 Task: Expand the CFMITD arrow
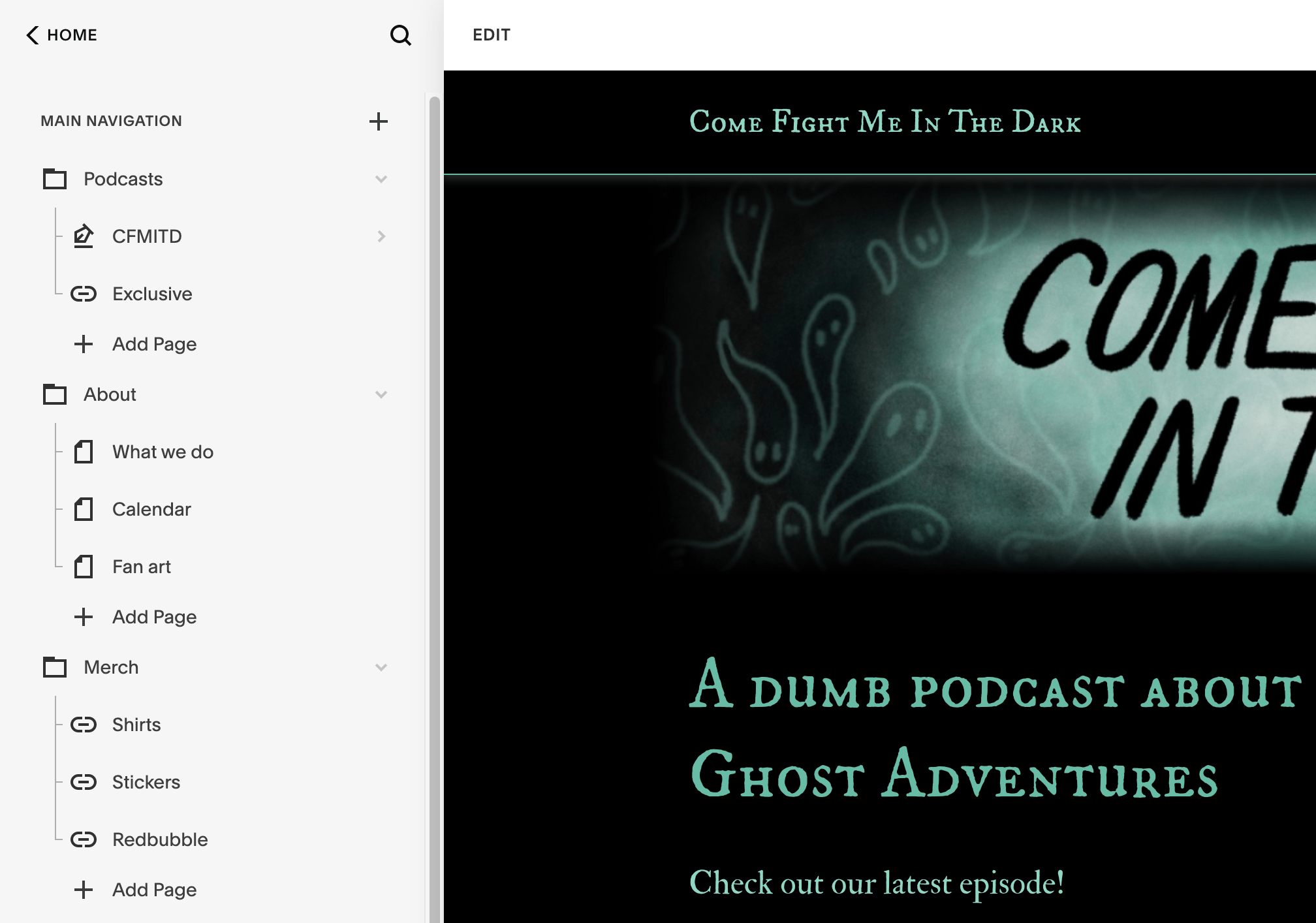[381, 236]
